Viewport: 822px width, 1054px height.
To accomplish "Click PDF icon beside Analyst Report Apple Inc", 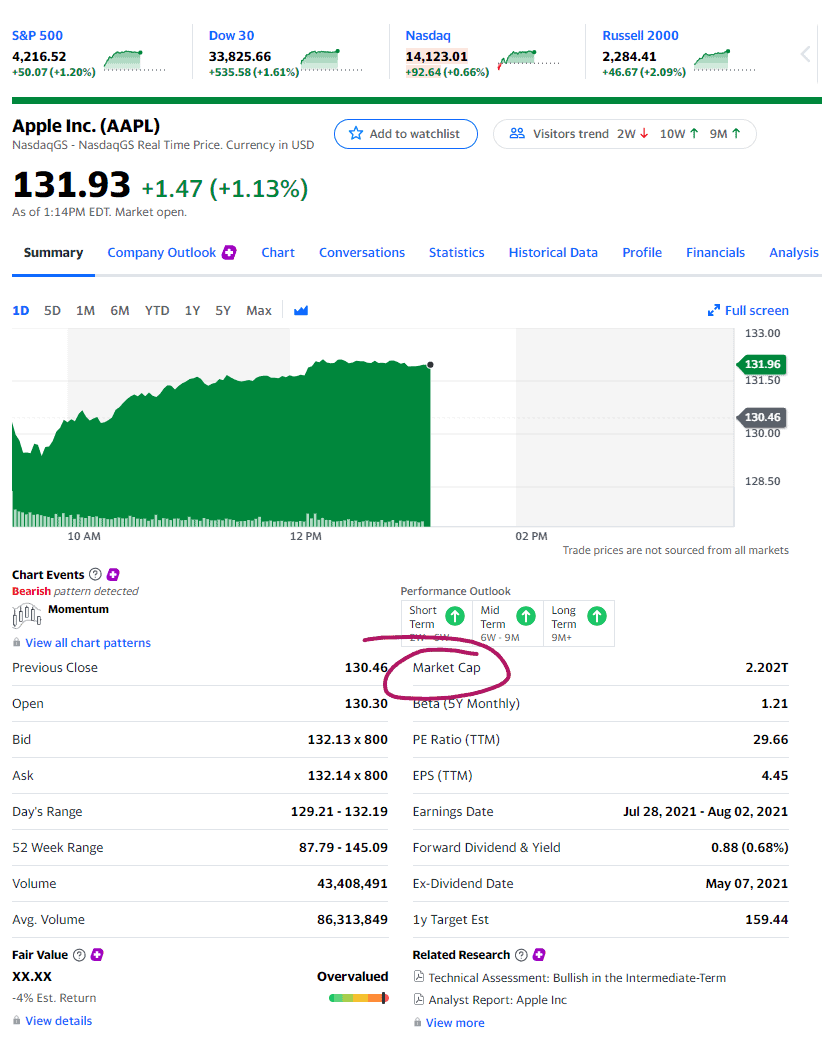I will (x=418, y=1001).
